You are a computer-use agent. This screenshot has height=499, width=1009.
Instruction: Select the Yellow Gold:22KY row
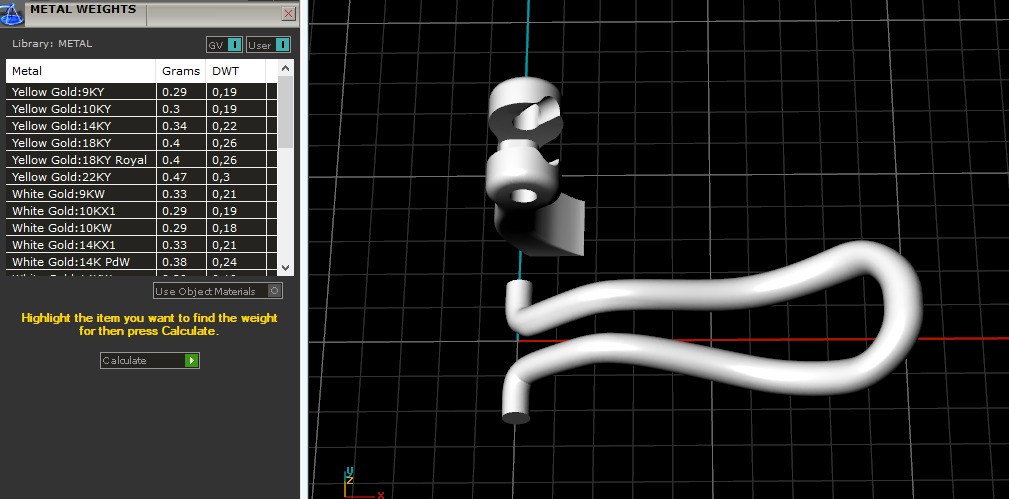coord(142,176)
